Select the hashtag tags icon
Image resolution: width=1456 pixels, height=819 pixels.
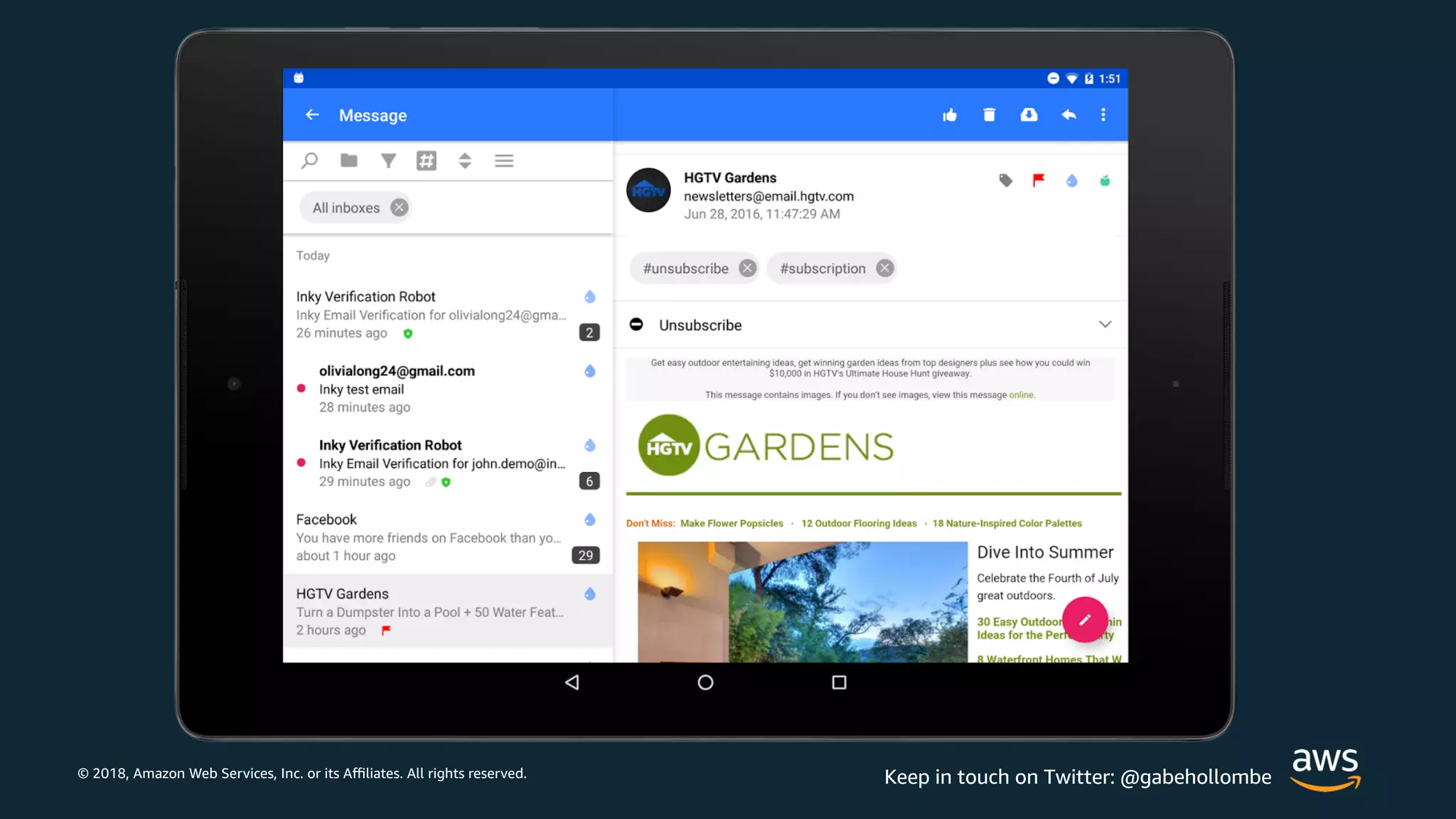click(x=427, y=161)
